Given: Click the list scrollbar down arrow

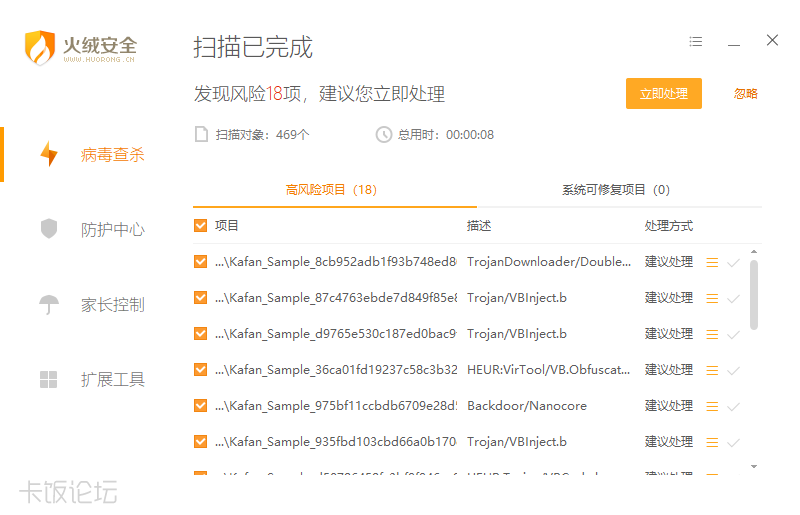Looking at the screenshot, I should coord(754,467).
